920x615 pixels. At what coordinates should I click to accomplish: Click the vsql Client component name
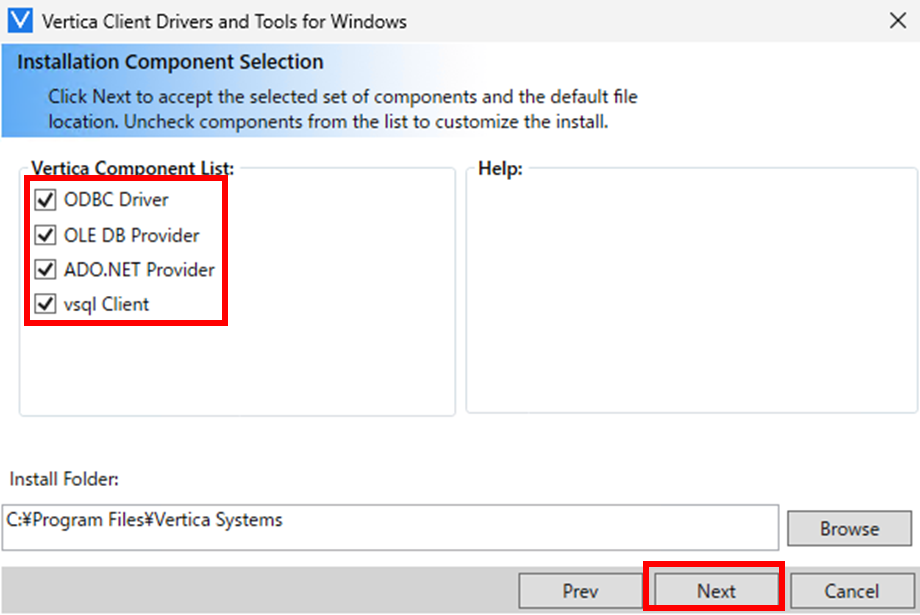(x=106, y=305)
